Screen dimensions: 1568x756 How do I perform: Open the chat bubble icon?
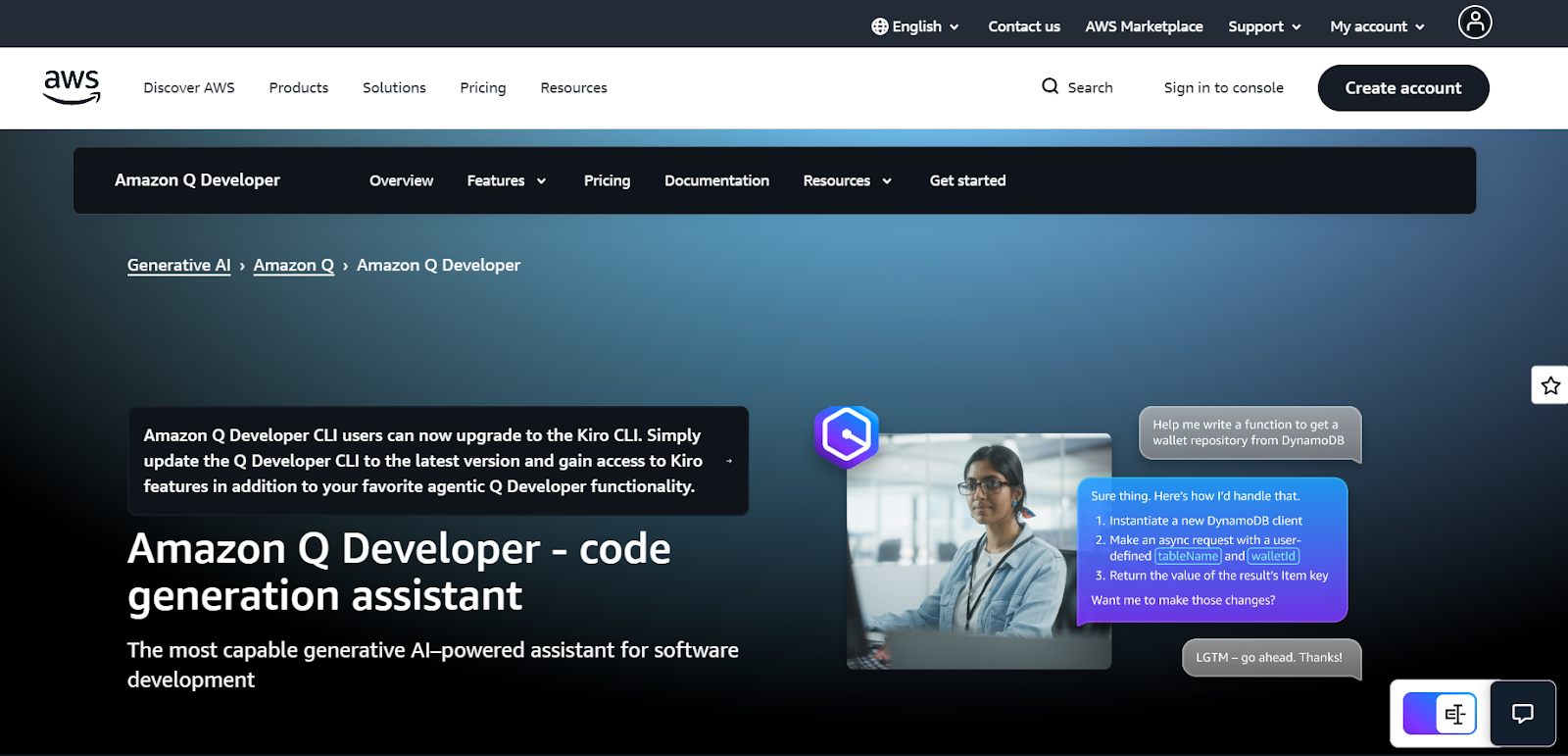[1522, 714]
